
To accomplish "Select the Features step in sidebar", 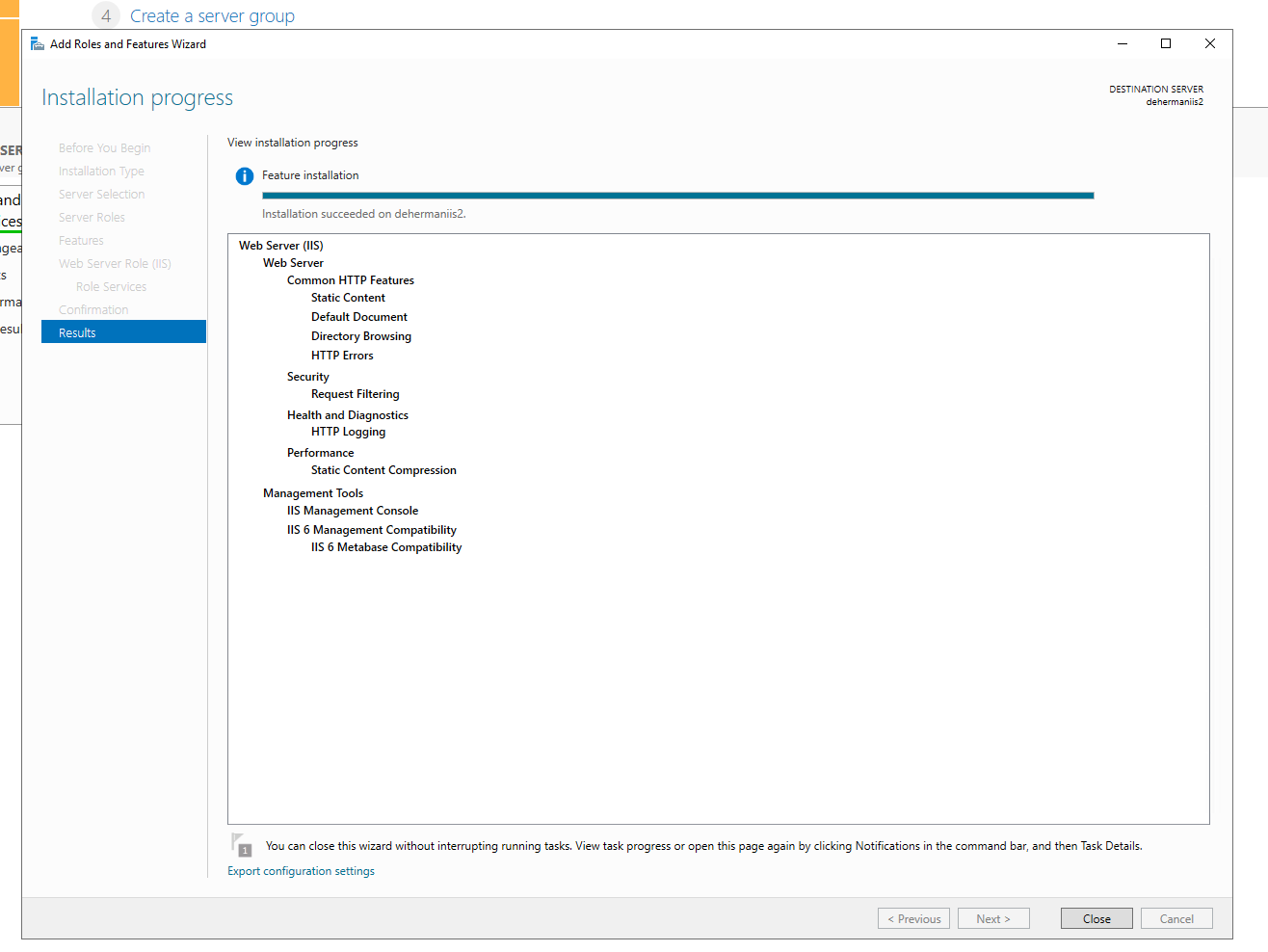I will [81, 240].
